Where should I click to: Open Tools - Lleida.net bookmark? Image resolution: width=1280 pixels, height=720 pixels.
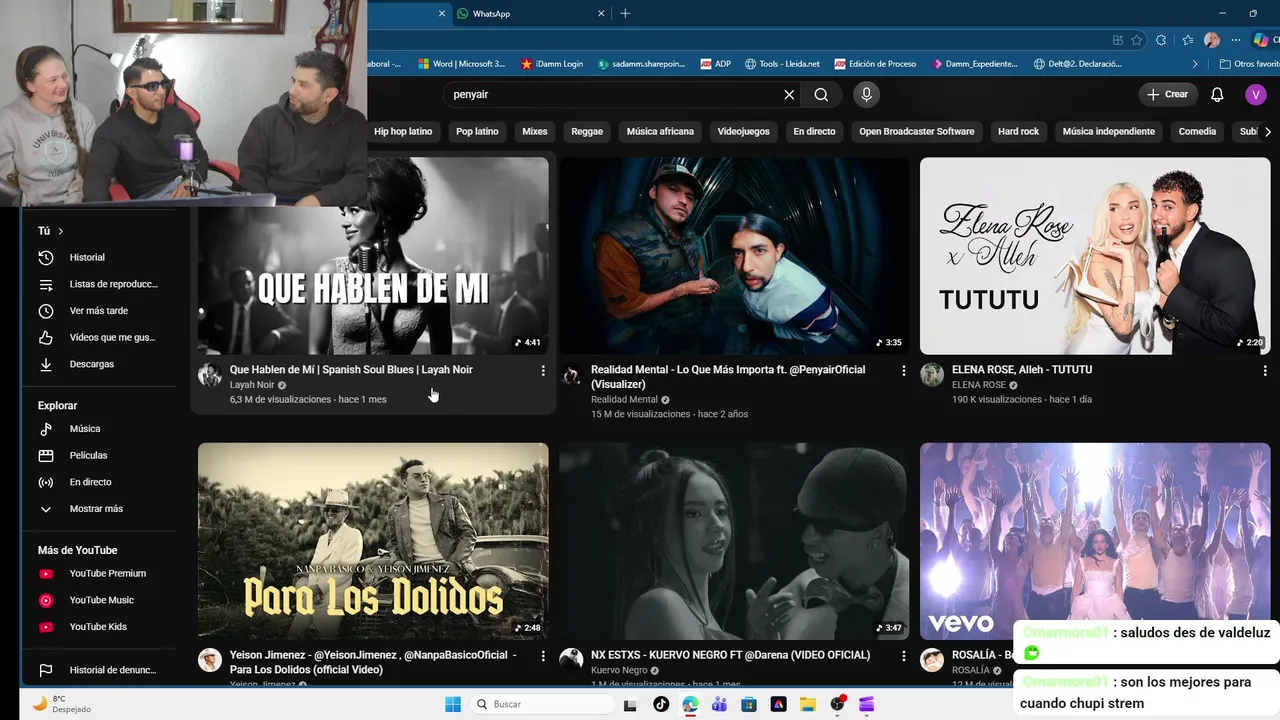(x=781, y=64)
